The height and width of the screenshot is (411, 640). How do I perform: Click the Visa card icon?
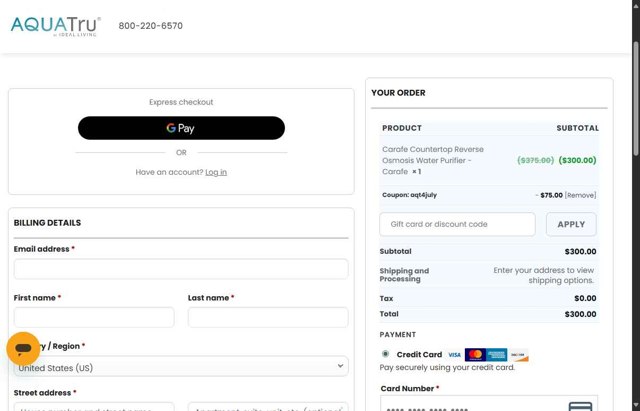tap(454, 355)
